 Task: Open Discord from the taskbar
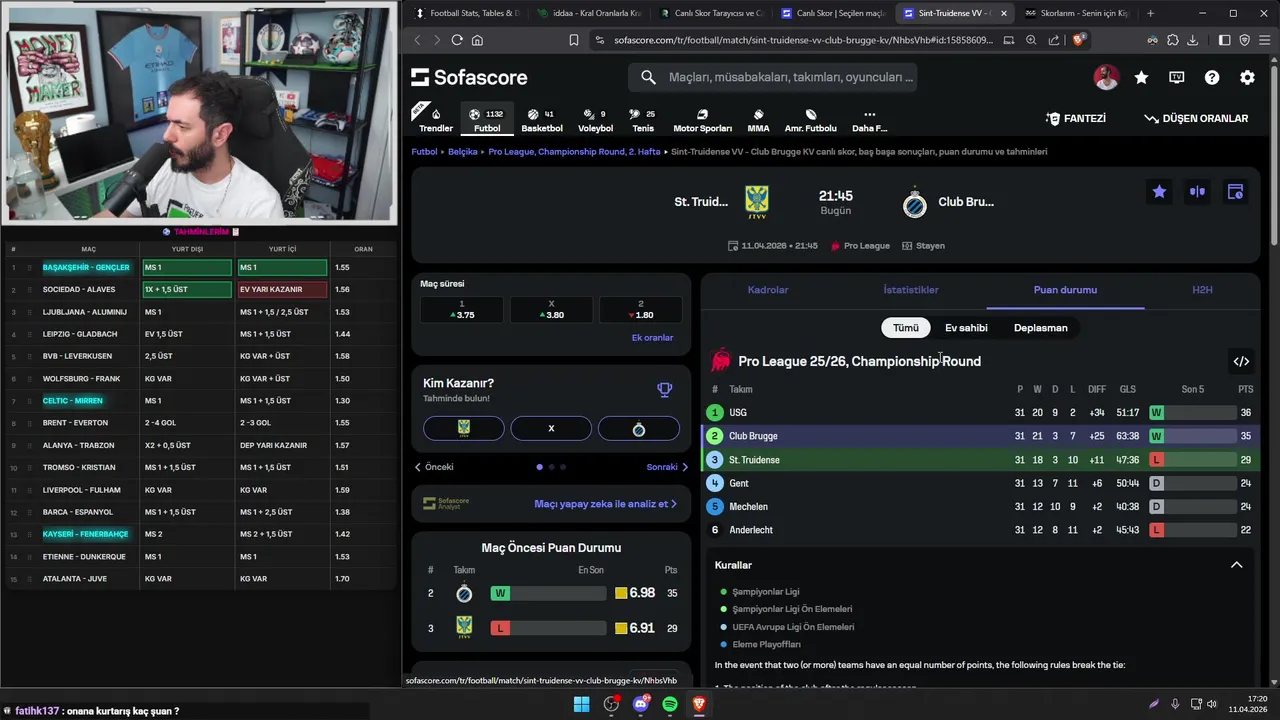tap(641, 704)
